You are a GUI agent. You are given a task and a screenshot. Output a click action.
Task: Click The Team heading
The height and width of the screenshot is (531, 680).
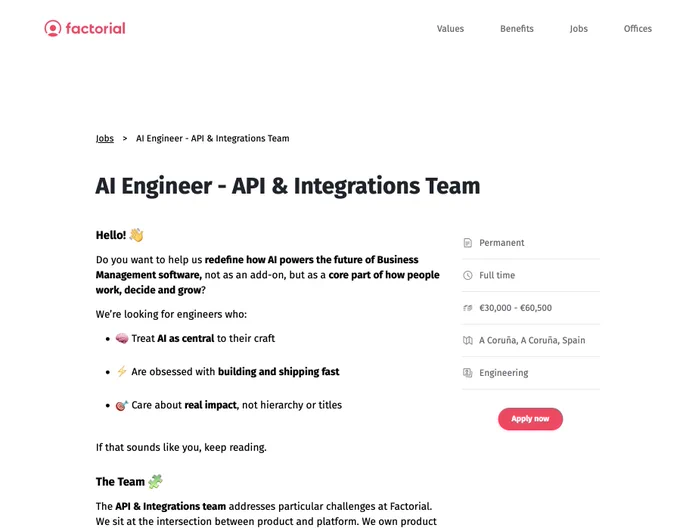tap(120, 482)
